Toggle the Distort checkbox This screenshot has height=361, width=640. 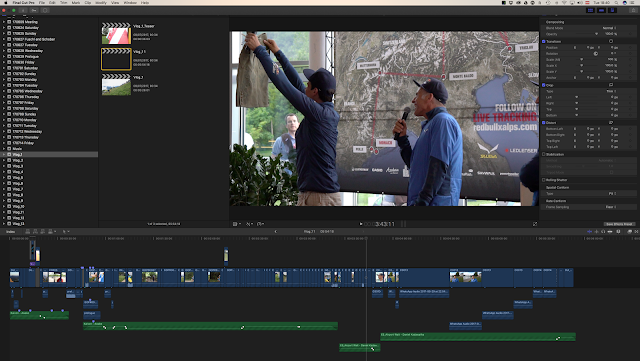(544, 123)
